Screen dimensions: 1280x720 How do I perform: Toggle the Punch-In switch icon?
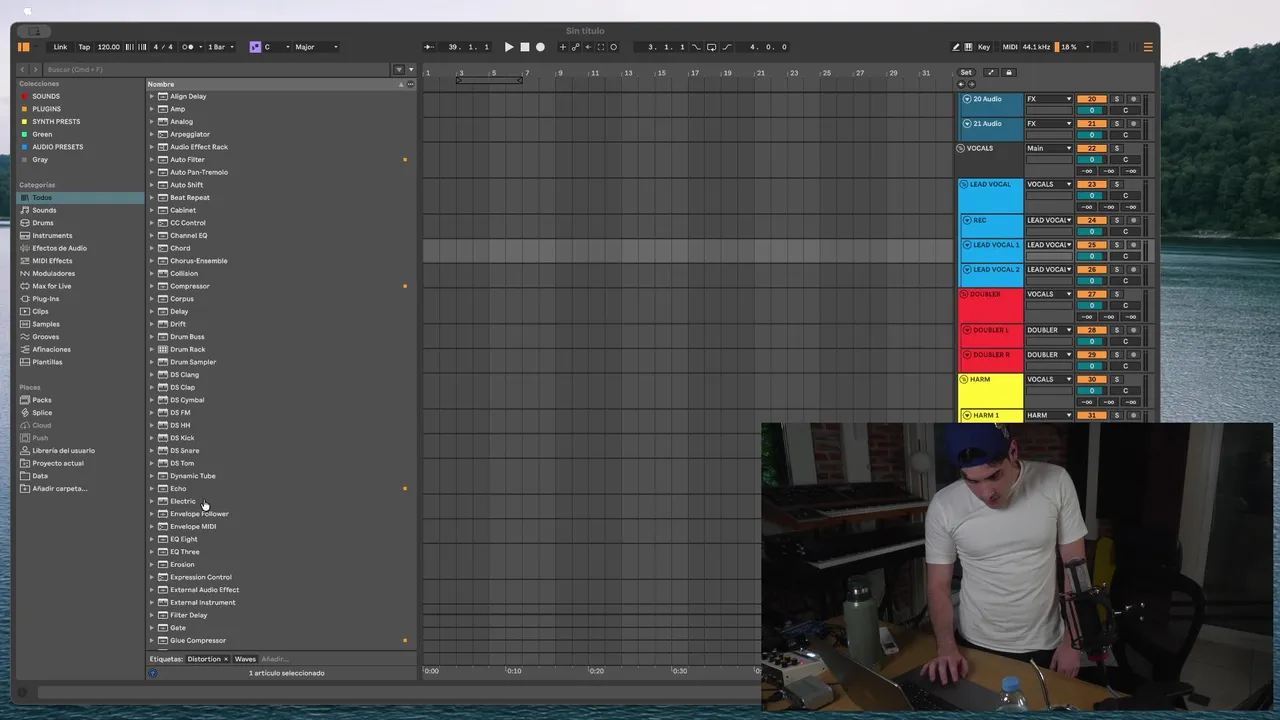tap(696, 47)
